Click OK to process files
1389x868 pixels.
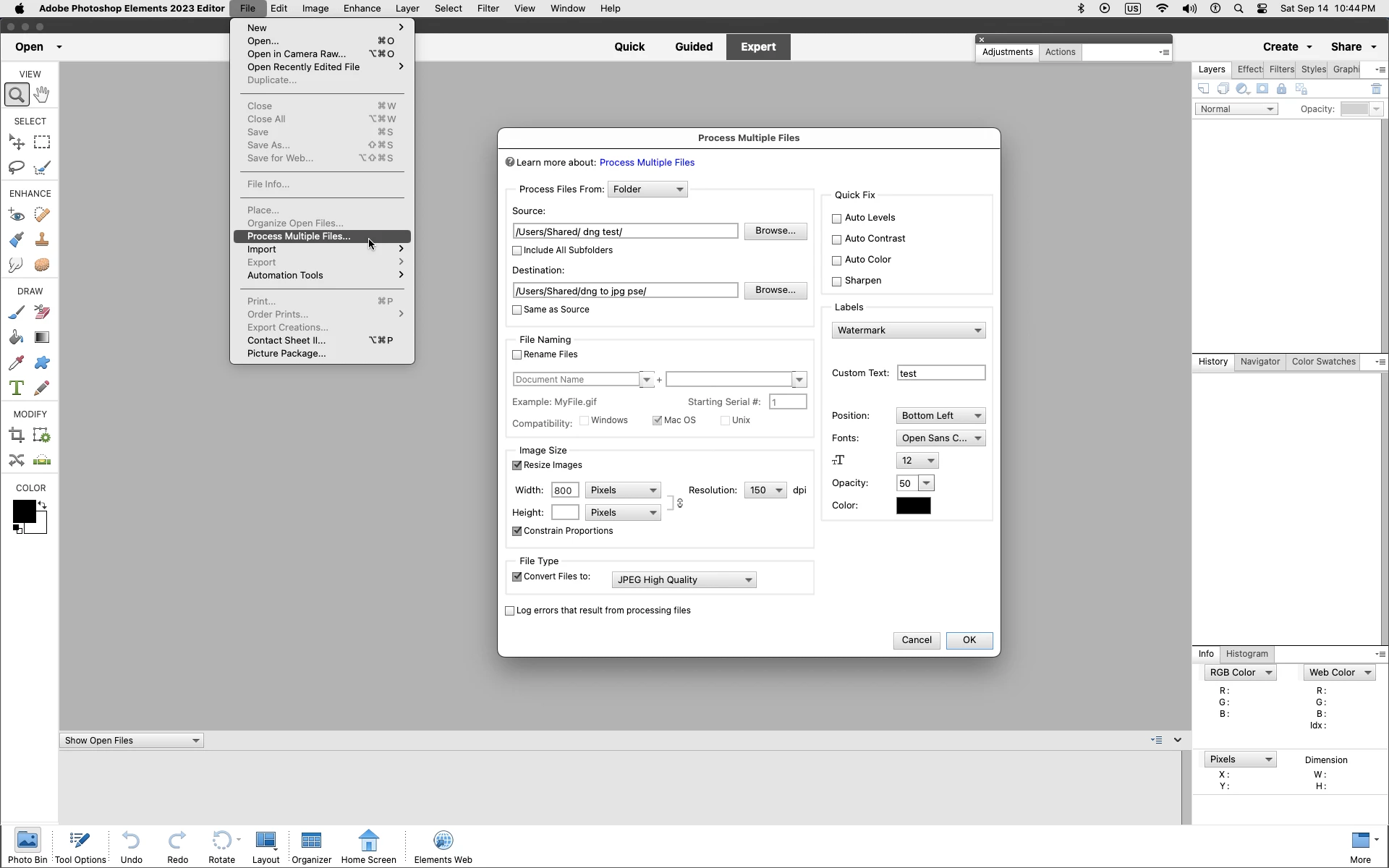(x=969, y=640)
